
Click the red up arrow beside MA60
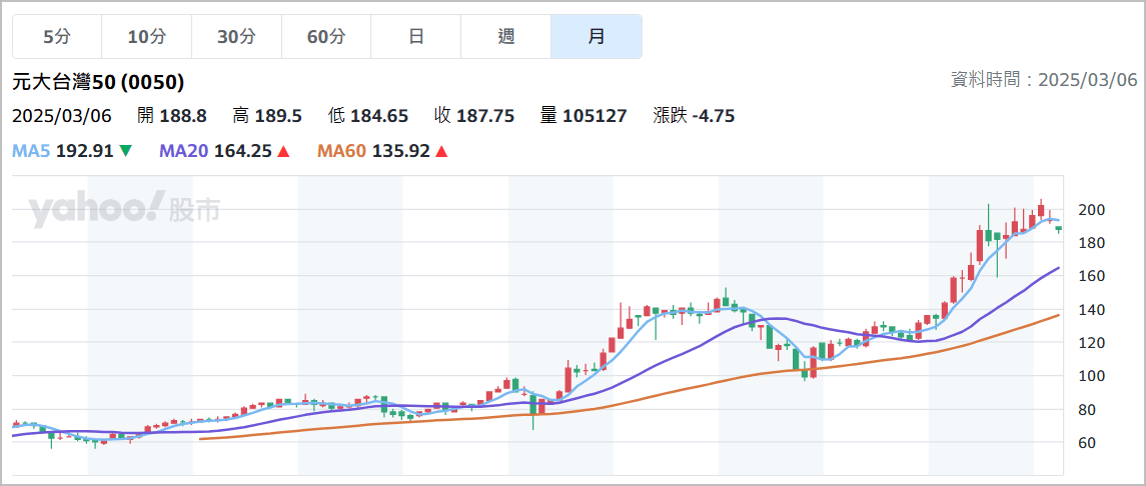441,151
